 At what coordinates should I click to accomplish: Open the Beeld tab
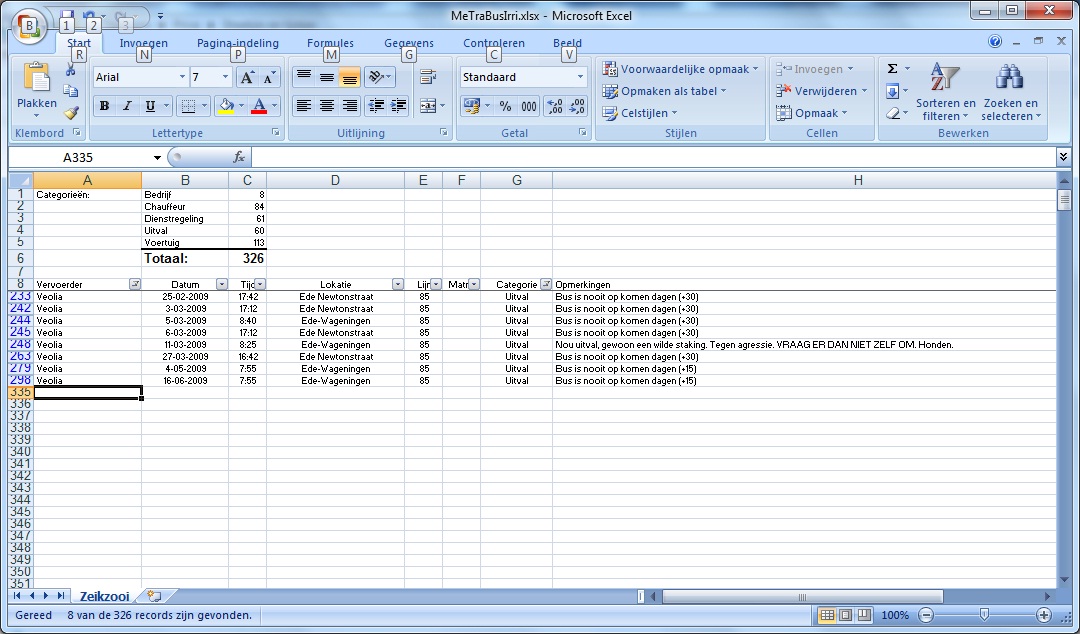[567, 43]
